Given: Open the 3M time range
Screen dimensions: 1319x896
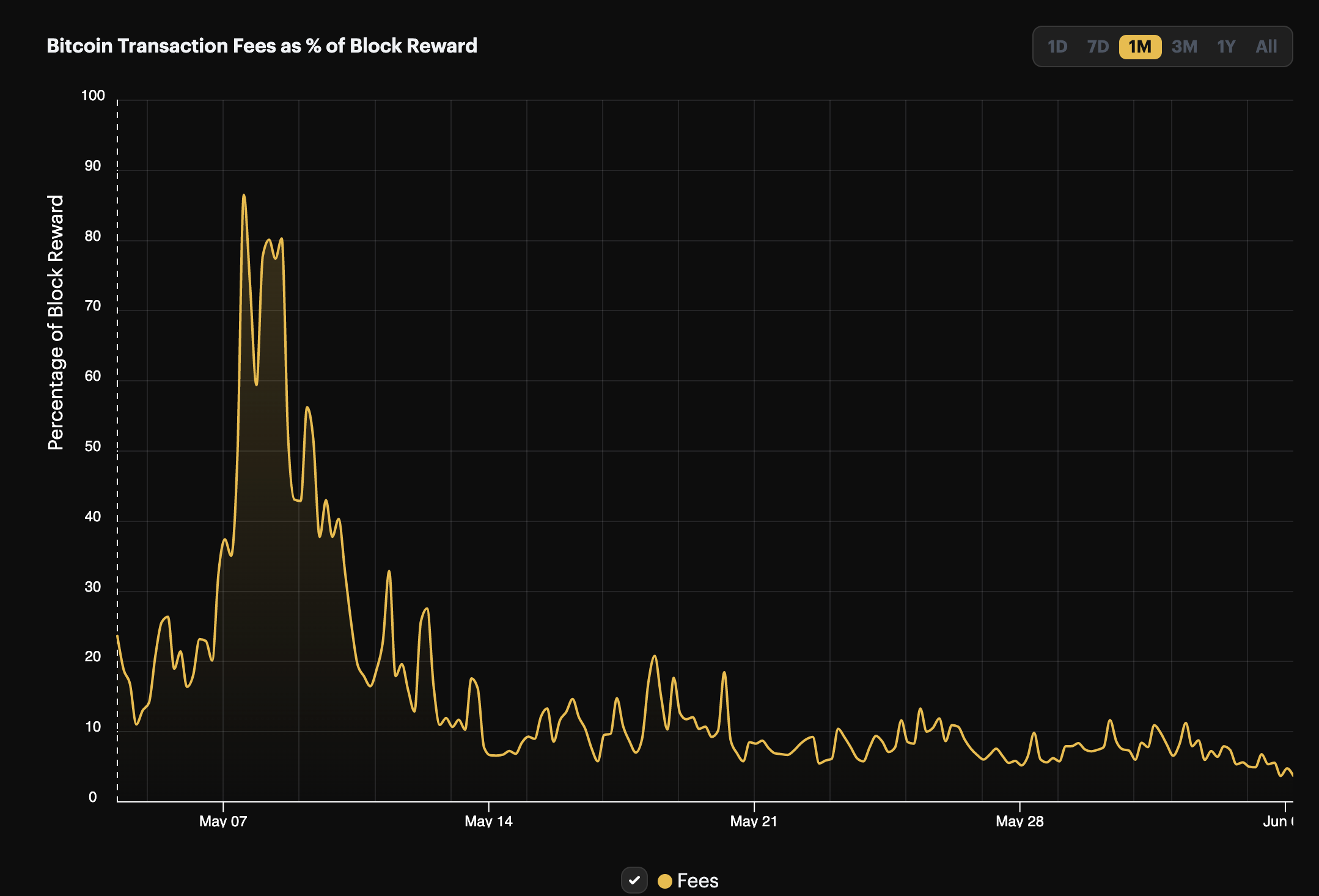Looking at the screenshot, I should pos(1185,46).
